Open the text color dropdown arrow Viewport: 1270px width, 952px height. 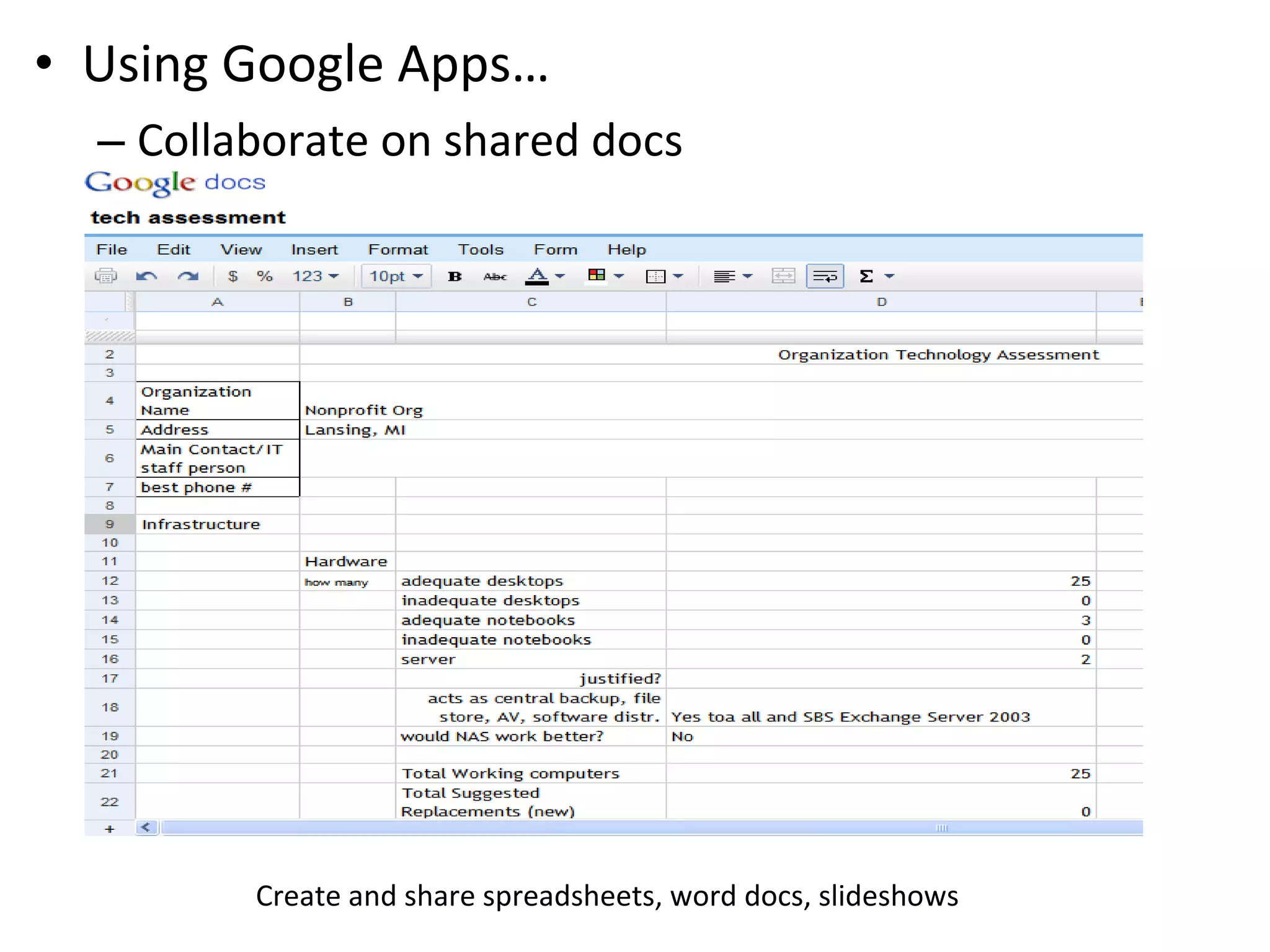click(560, 276)
